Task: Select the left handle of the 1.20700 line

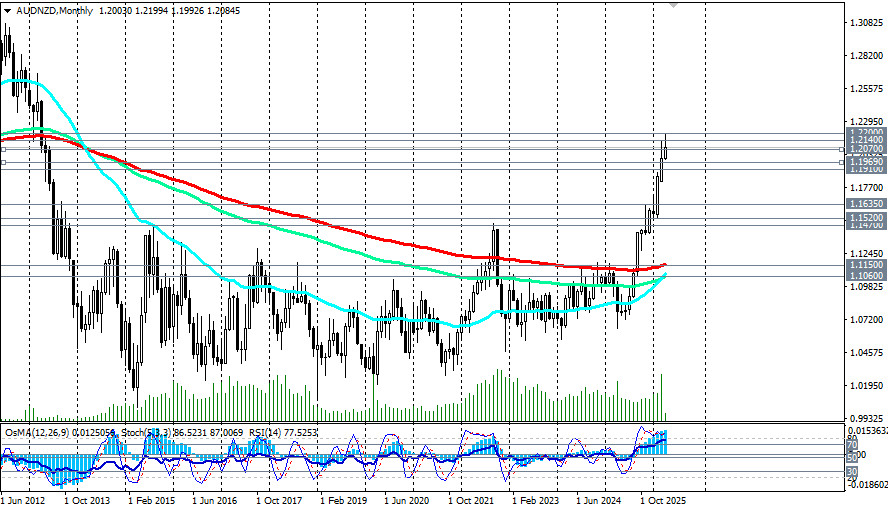Action: coord(3,149)
